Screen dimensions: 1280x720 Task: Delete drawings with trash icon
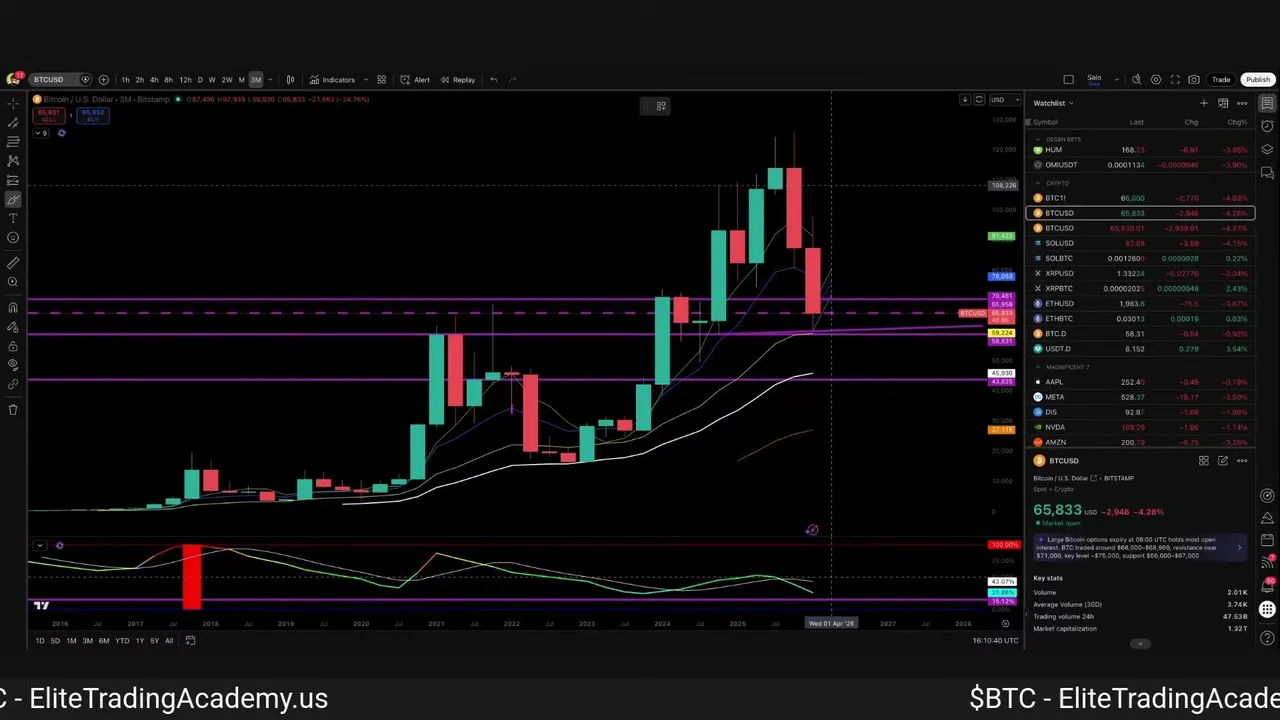pyautogui.click(x=13, y=409)
